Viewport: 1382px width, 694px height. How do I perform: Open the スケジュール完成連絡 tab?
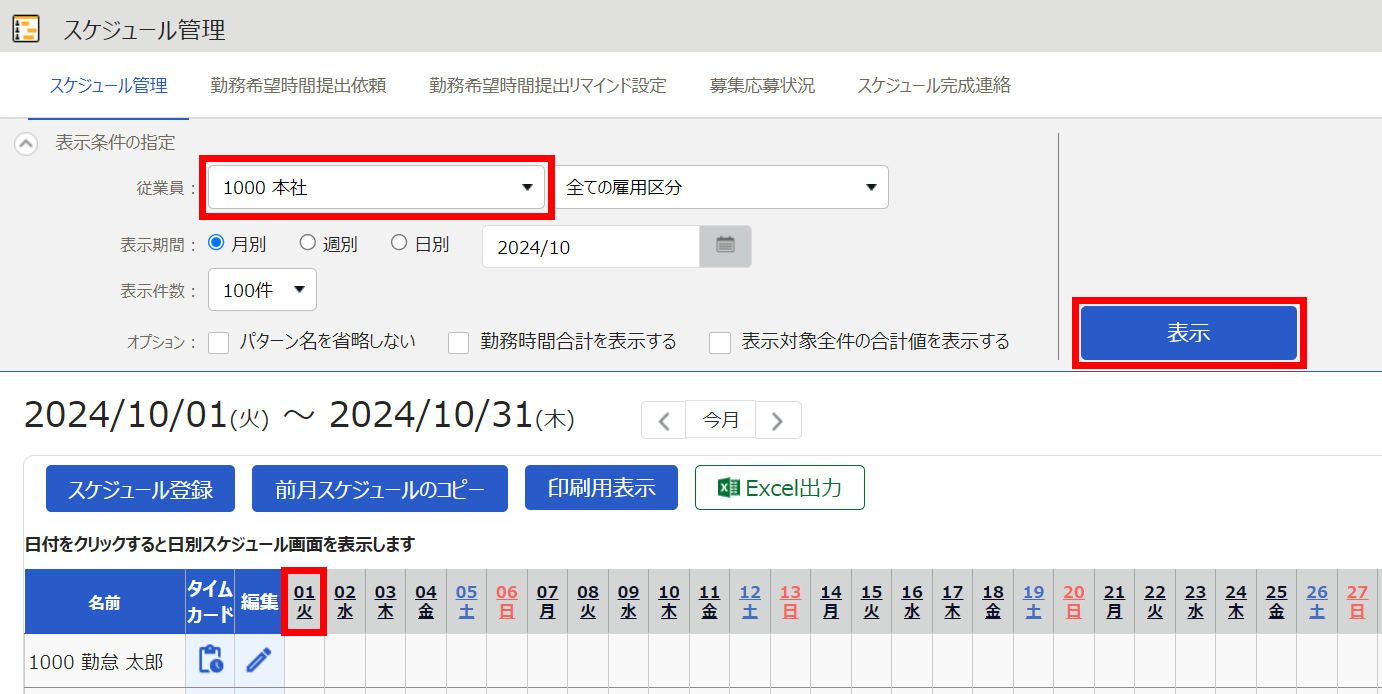(934, 86)
